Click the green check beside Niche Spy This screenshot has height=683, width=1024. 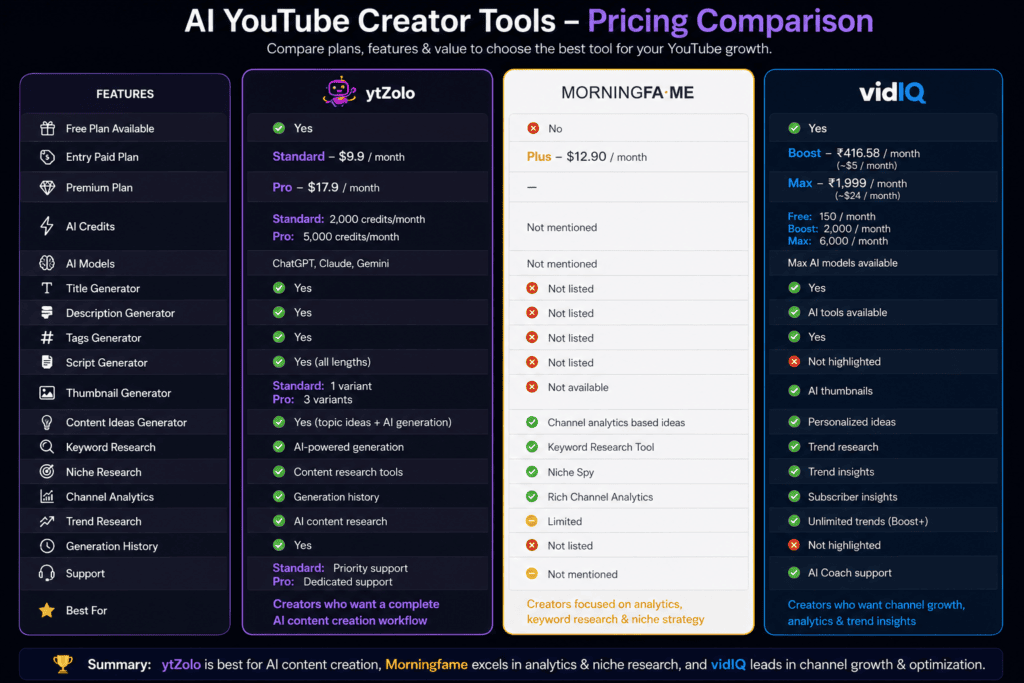tap(532, 472)
